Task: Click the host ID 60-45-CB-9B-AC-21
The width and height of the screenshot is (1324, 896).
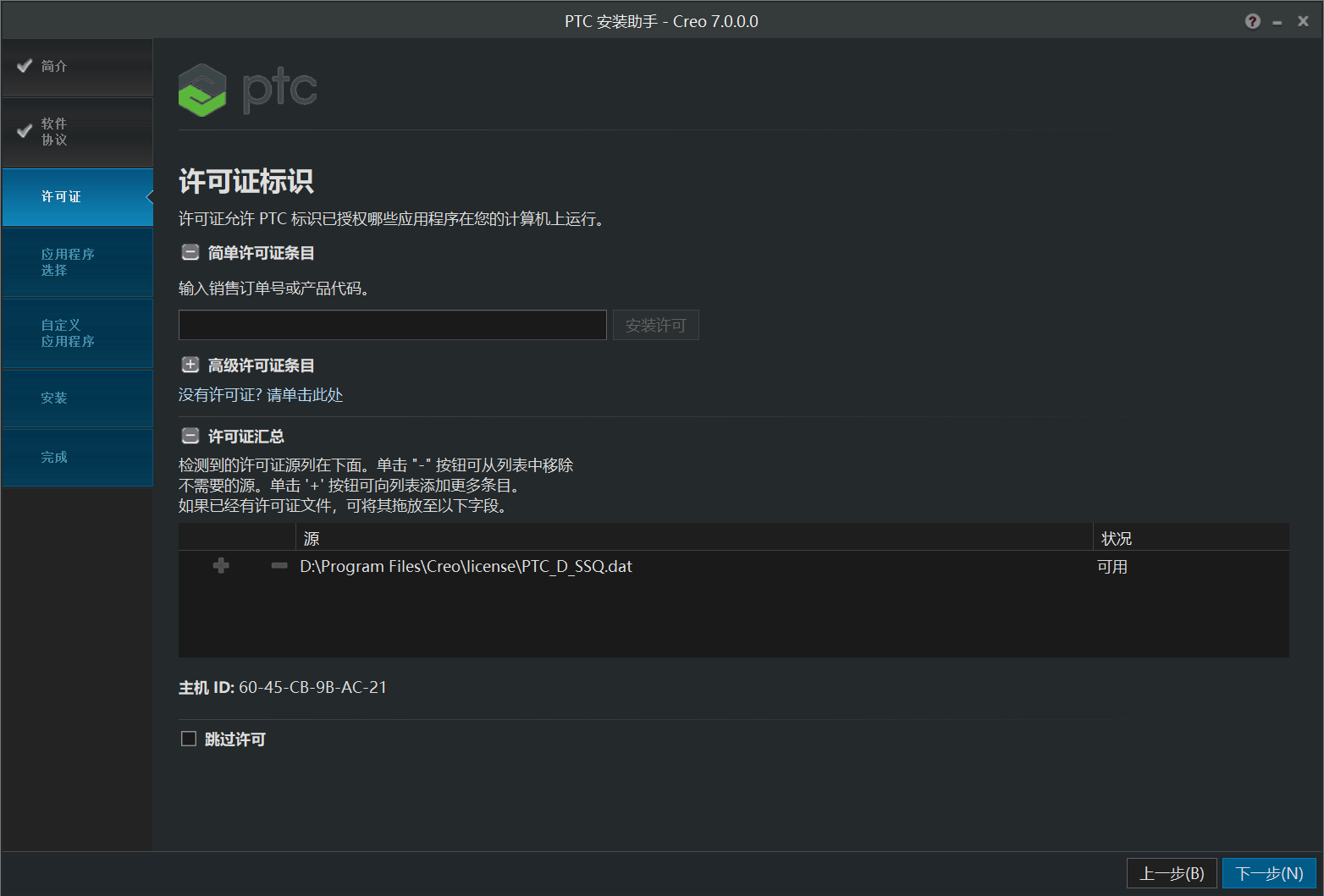Action: click(x=312, y=687)
